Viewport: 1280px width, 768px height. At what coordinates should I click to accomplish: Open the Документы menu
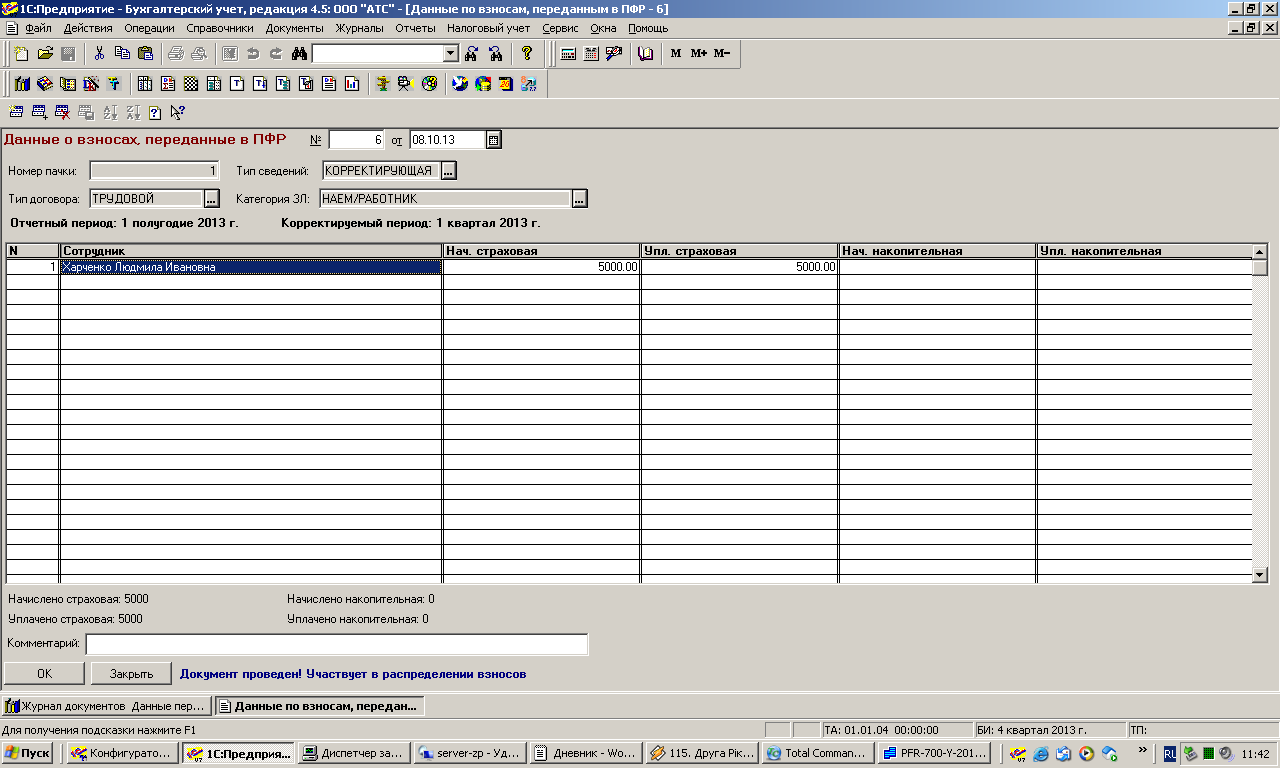pyautogui.click(x=294, y=28)
